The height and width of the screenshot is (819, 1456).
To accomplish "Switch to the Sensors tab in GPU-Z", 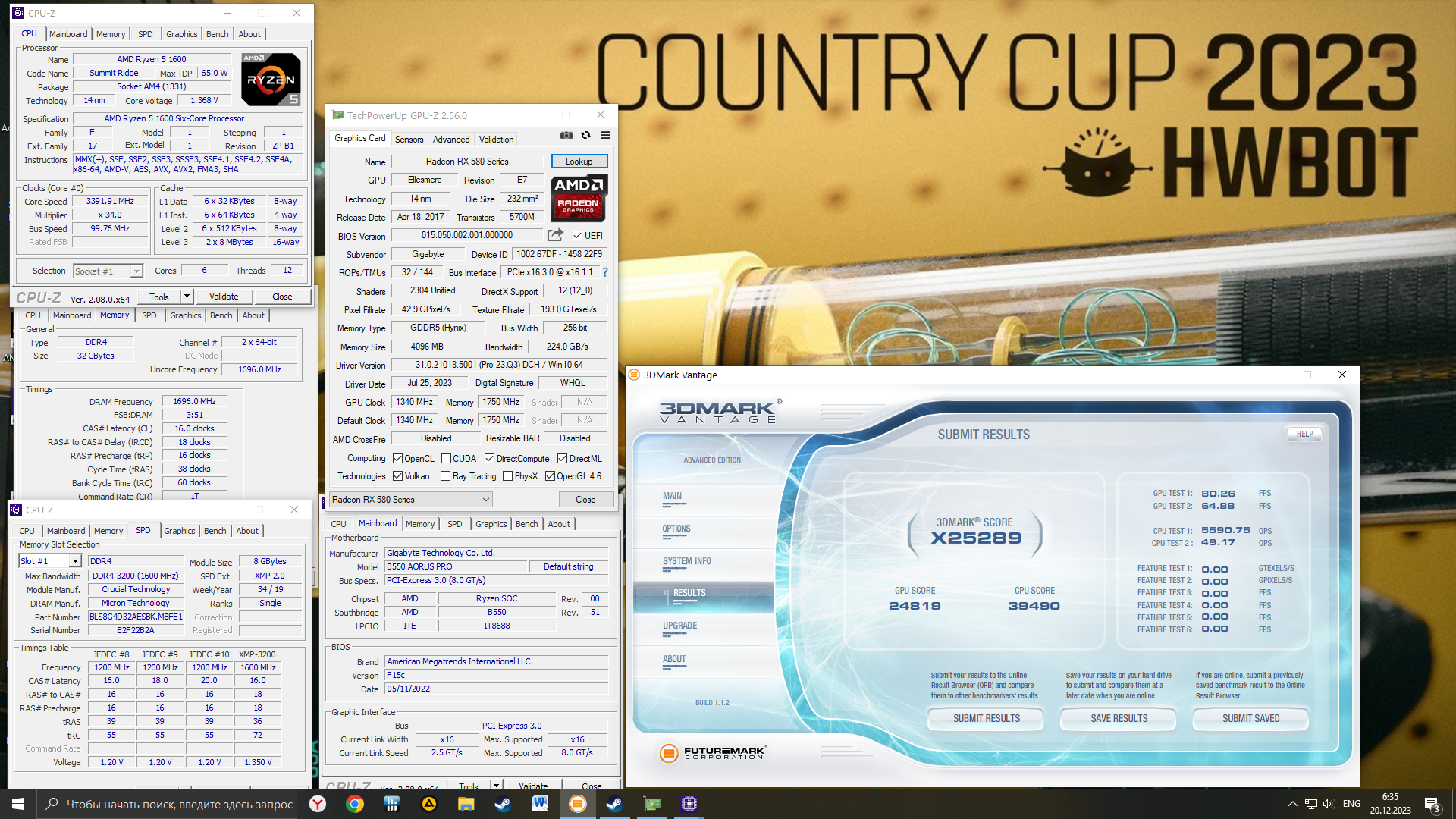I will tap(409, 140).
